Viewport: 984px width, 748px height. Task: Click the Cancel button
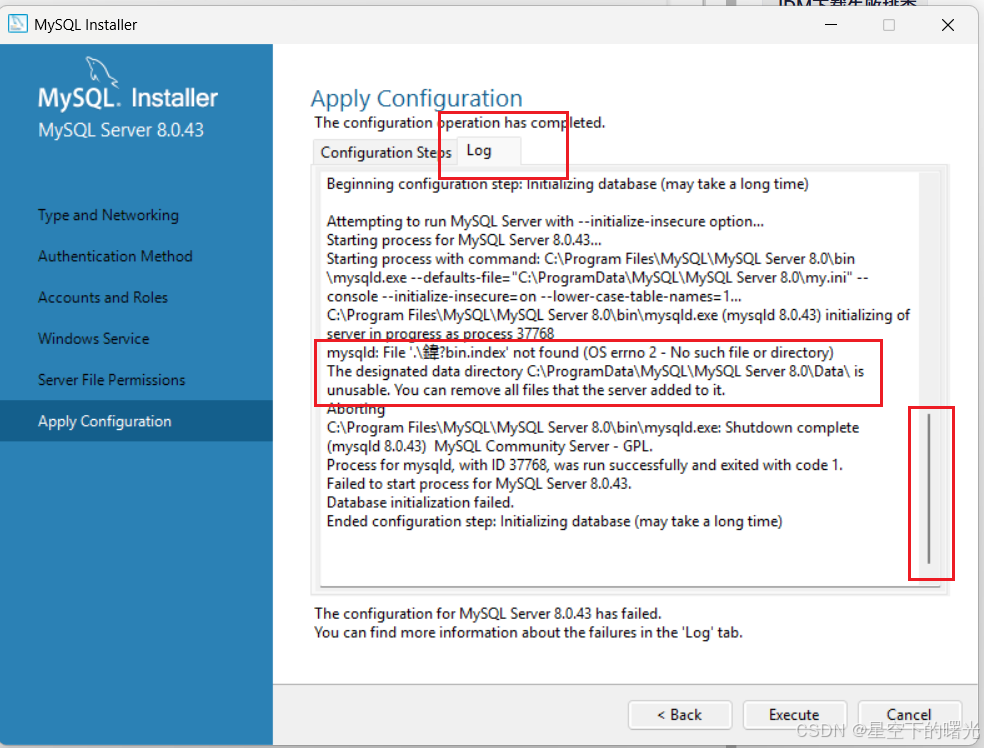tap(909, 714)
